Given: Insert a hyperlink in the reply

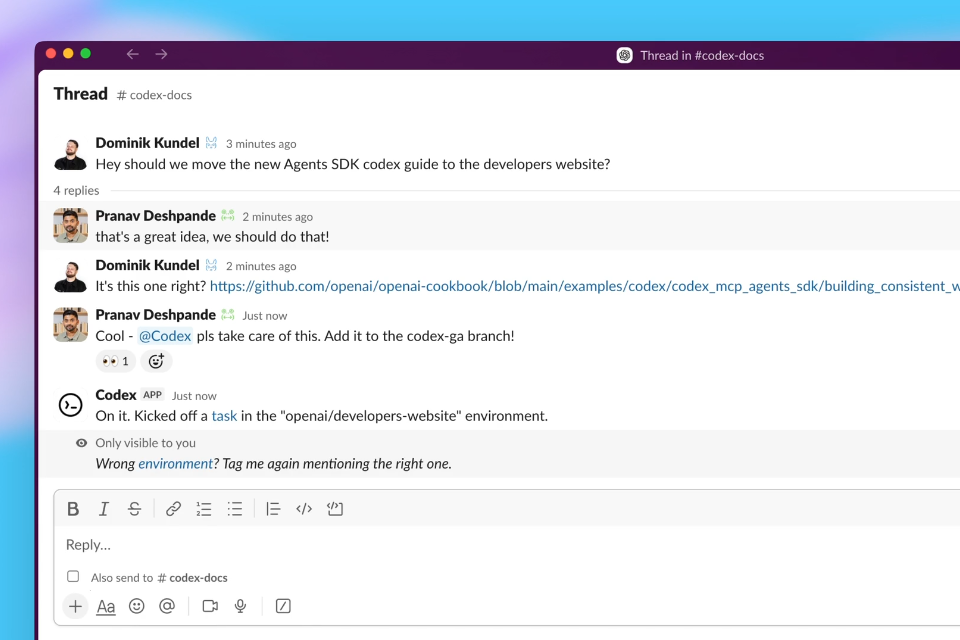Looking at the screenshot, I should tap(173, 509).
